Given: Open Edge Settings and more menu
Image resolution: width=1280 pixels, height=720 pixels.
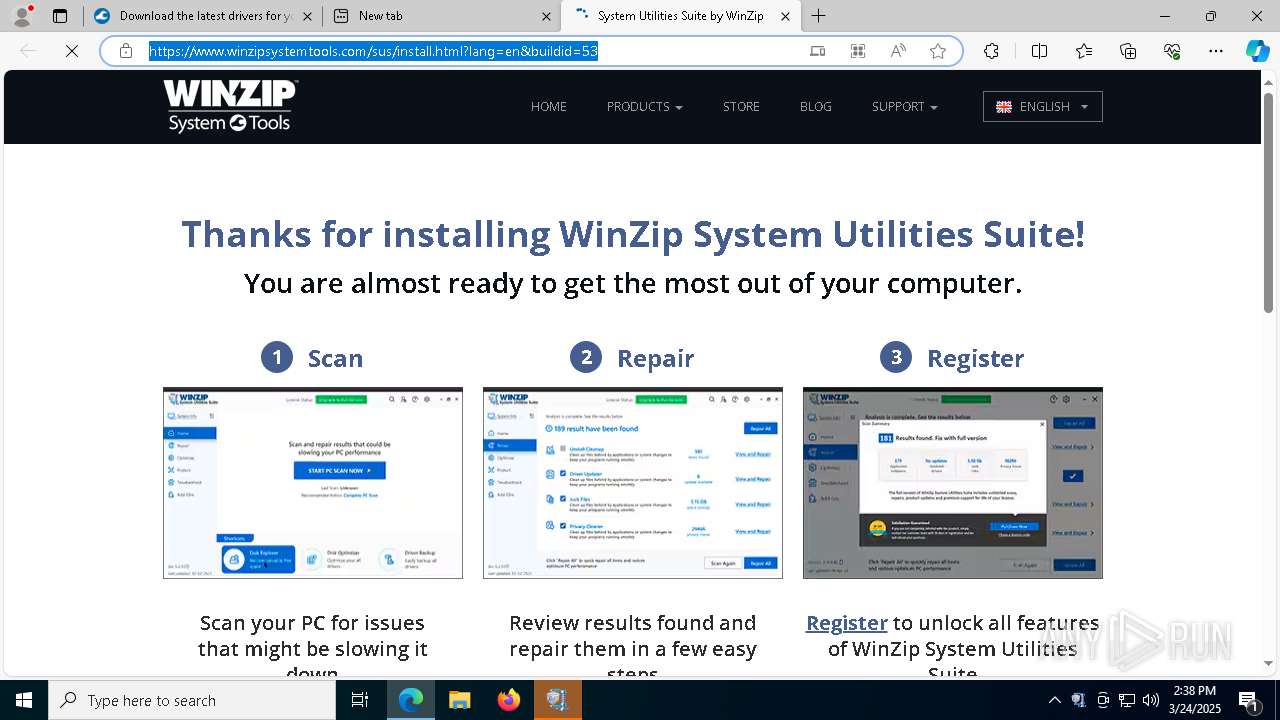Looking at the screenshot, I should [1216, 51].
